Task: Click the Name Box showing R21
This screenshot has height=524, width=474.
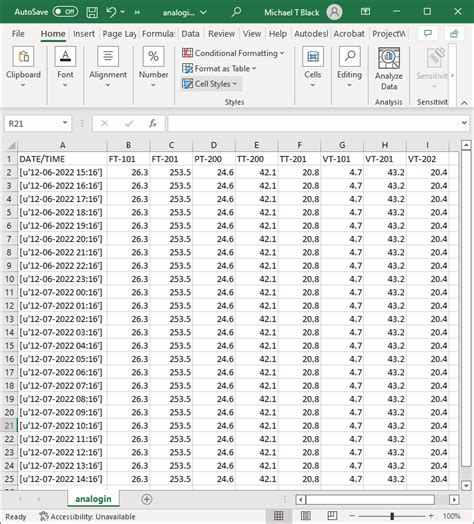Action: [32, 124]
